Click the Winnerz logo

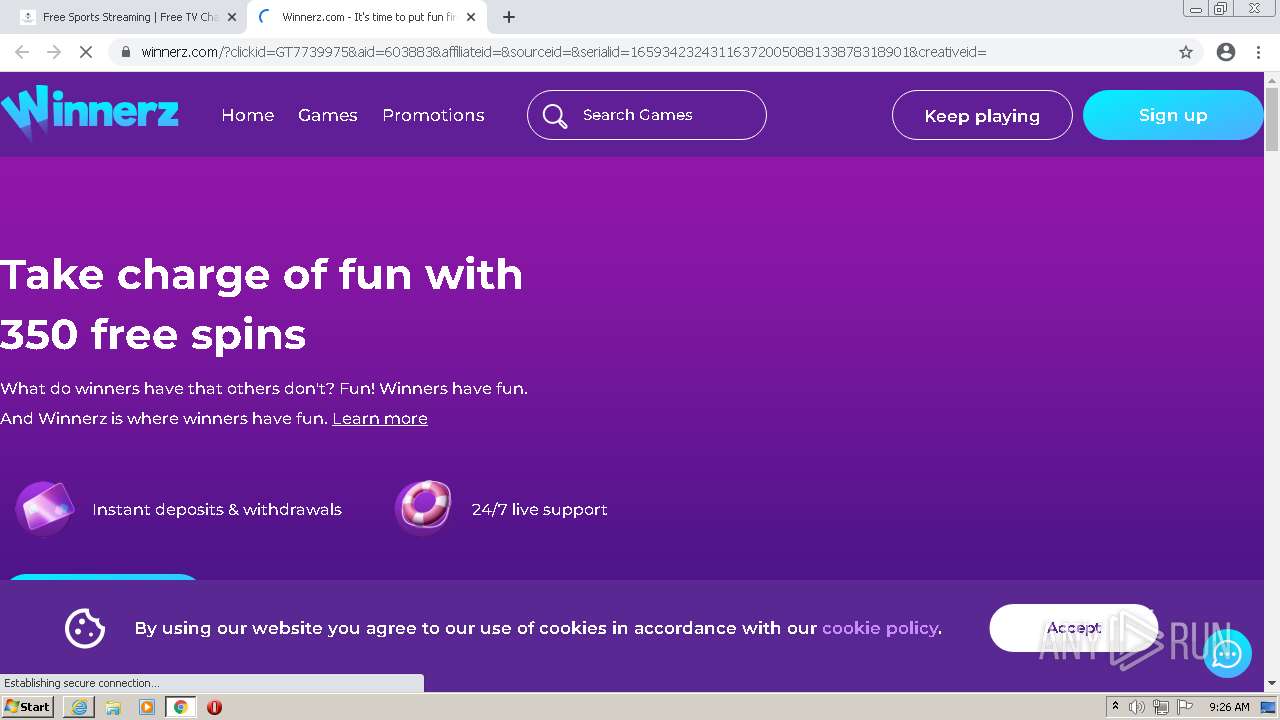pos(90,112)
